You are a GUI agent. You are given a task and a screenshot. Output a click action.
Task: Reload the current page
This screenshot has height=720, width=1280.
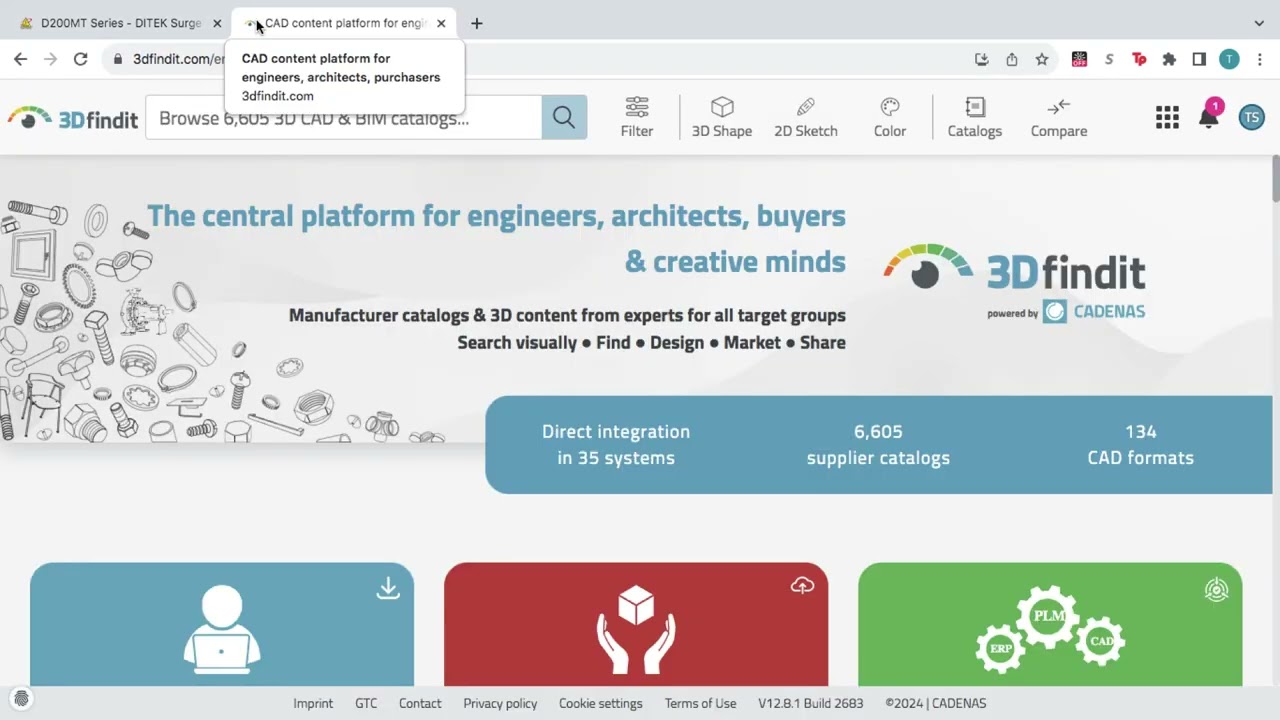(81, 59)
